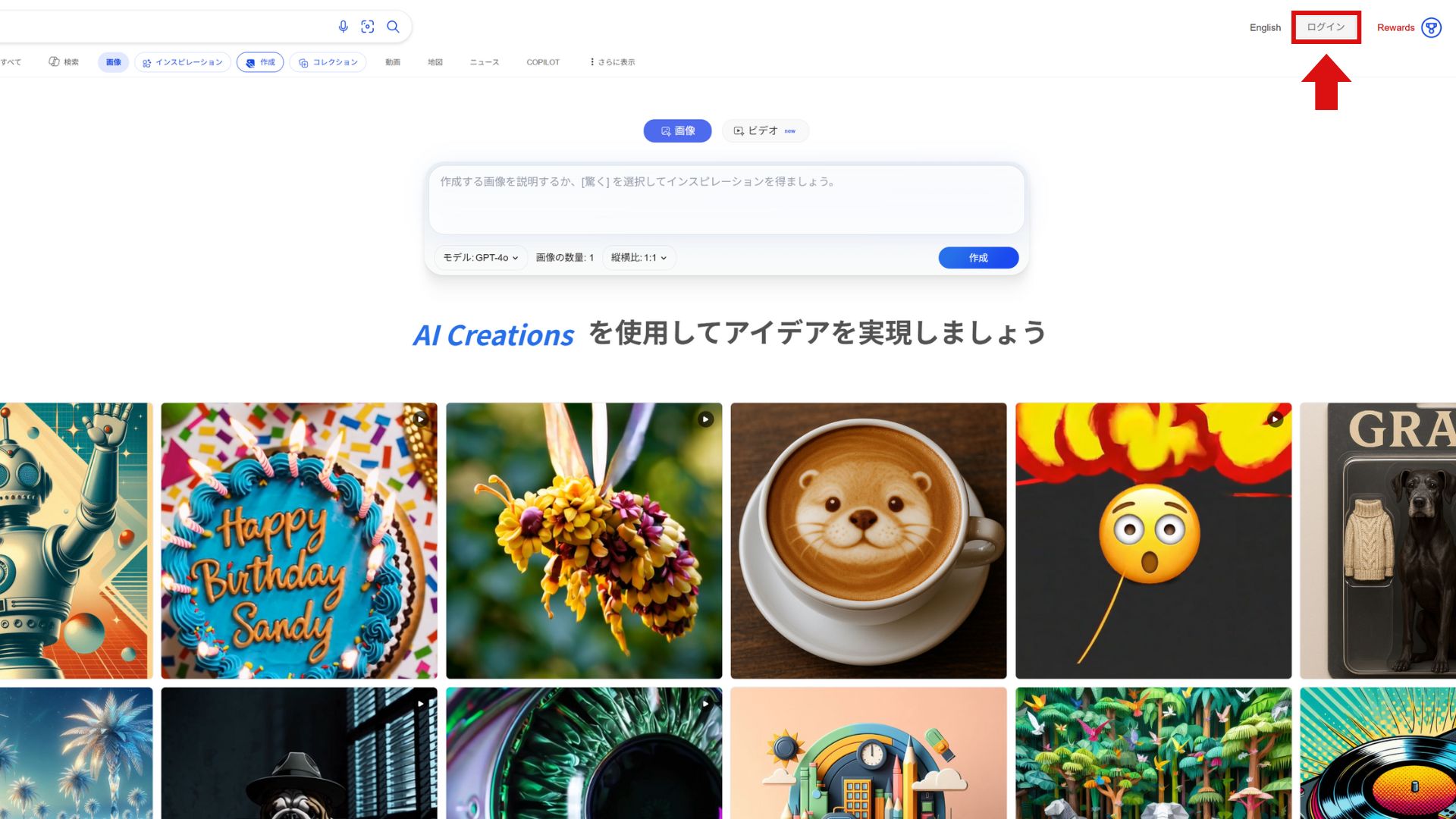Open the Rewards badge icon
Image resolution: width=1456 pixels, height=819 pixels.
(1431, 27)
